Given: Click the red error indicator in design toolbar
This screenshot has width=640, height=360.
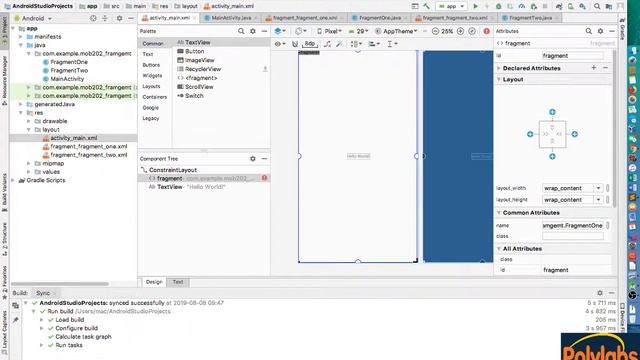Looking at the screenshot, I should (x=487, y=31).
